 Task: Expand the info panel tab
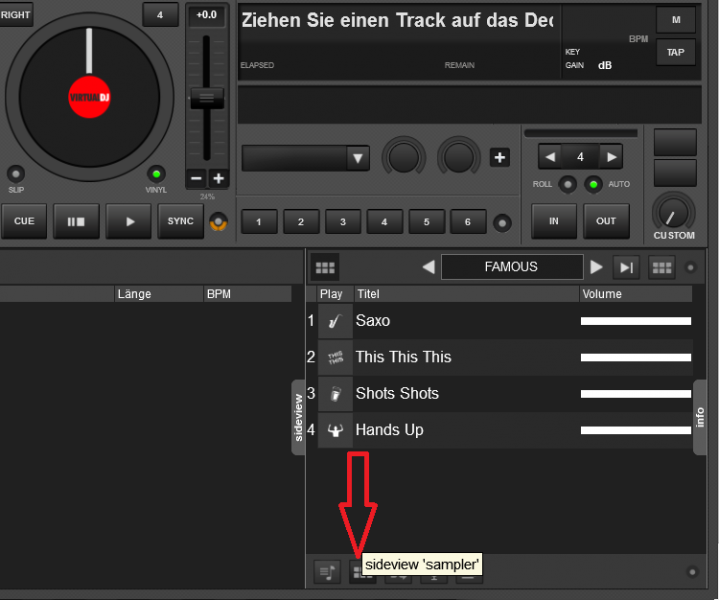coord(699,417)
